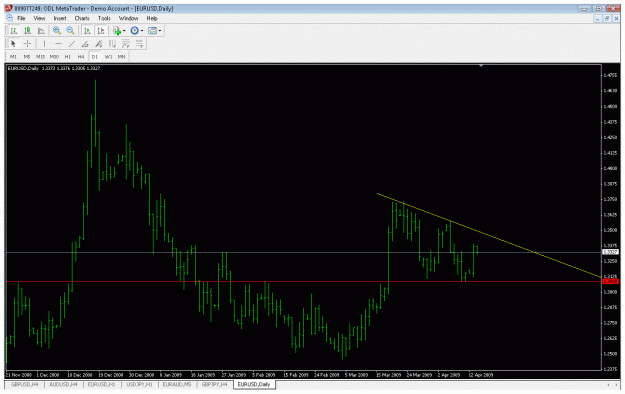Click the Periods clock icon
This screenshot has height=394, width=625.
134,31
